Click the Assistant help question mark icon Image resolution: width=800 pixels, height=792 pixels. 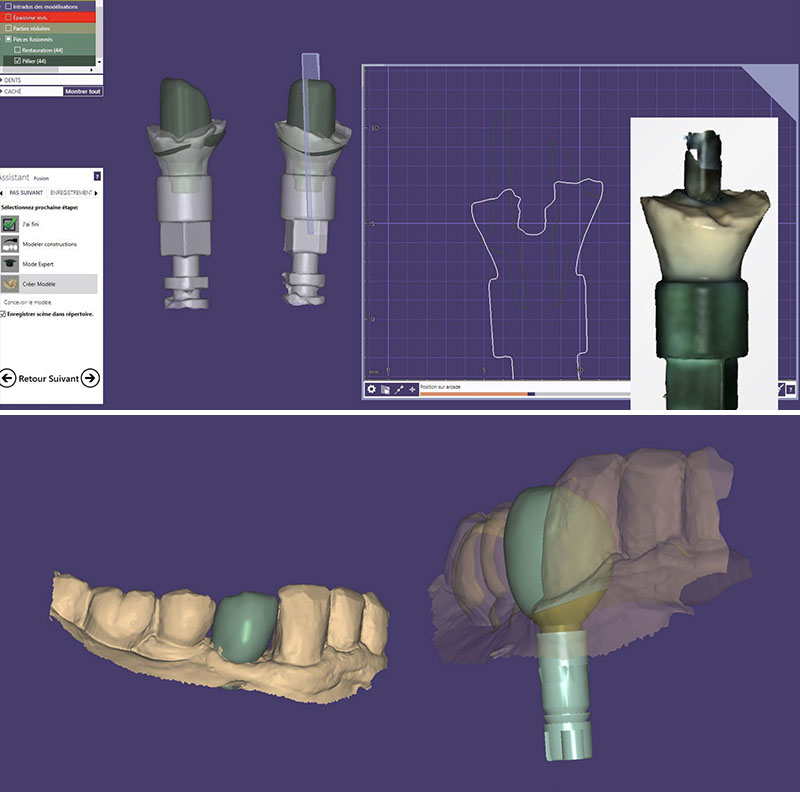(x=97, y=176)
